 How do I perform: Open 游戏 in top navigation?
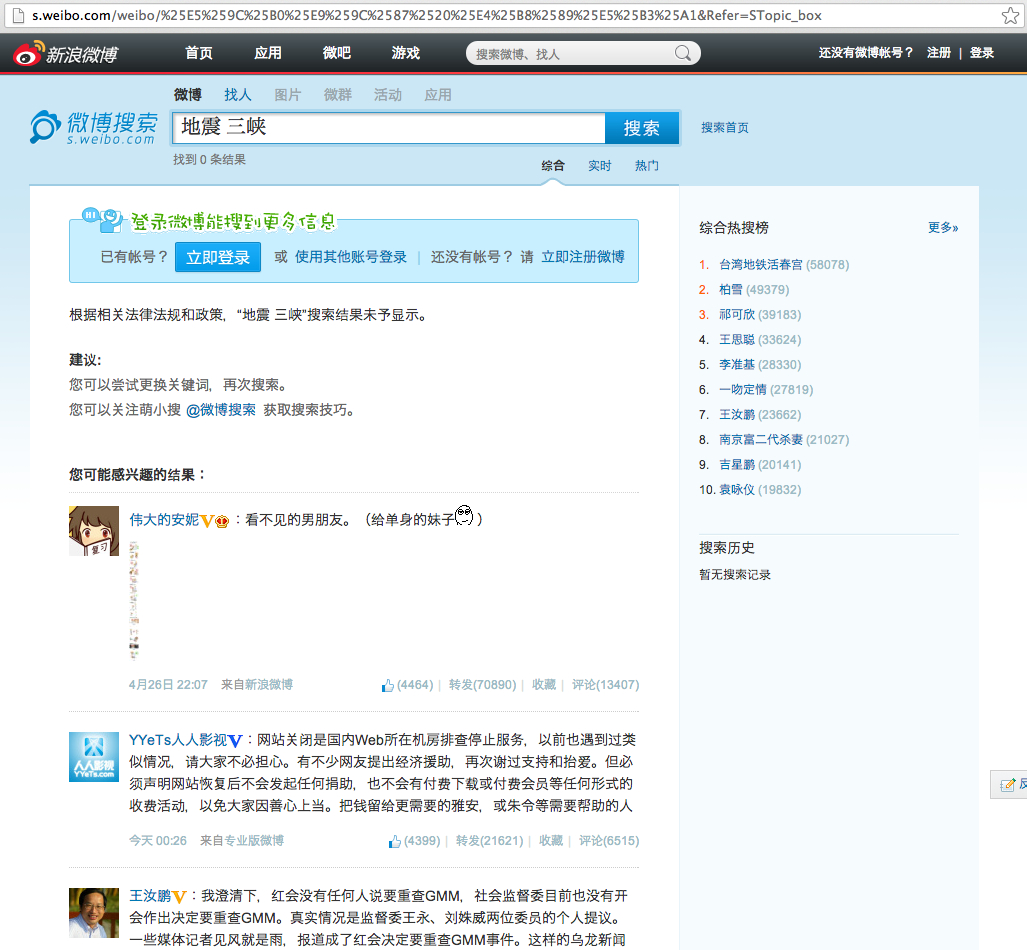point(405,53)
